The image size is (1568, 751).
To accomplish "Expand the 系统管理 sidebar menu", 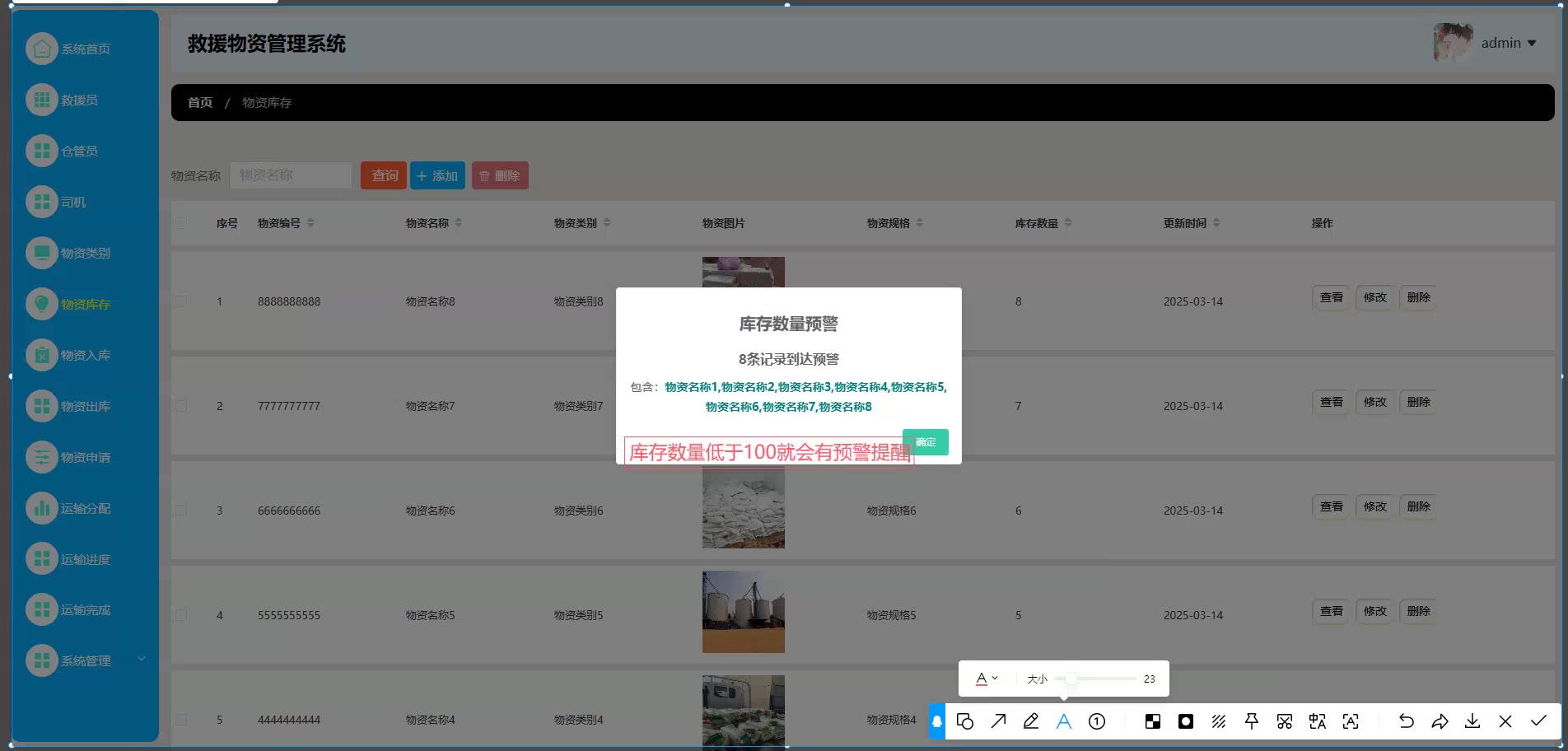I will 85,660.
